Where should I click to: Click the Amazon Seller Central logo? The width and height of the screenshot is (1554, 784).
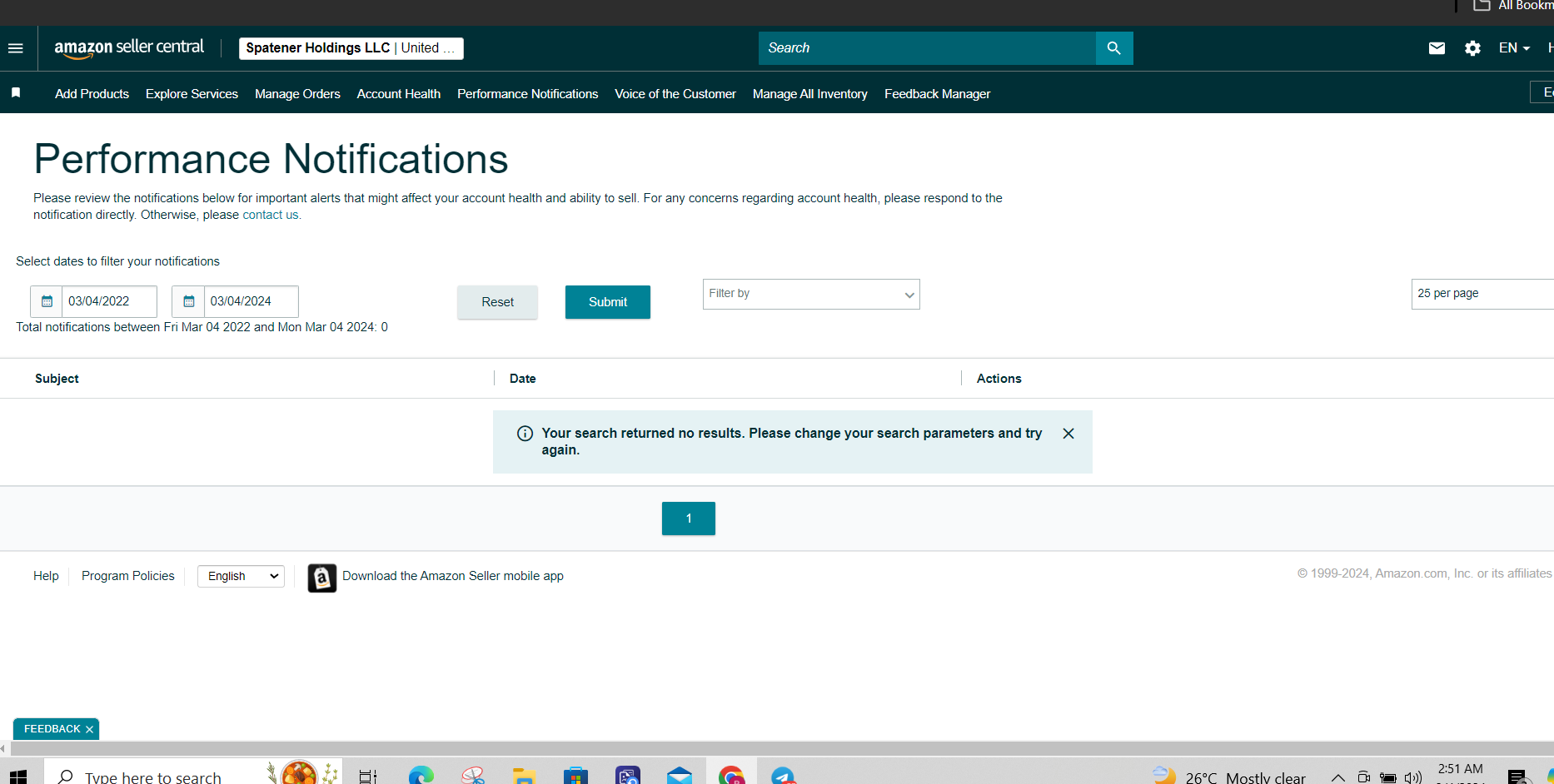[x=129, y=48]
